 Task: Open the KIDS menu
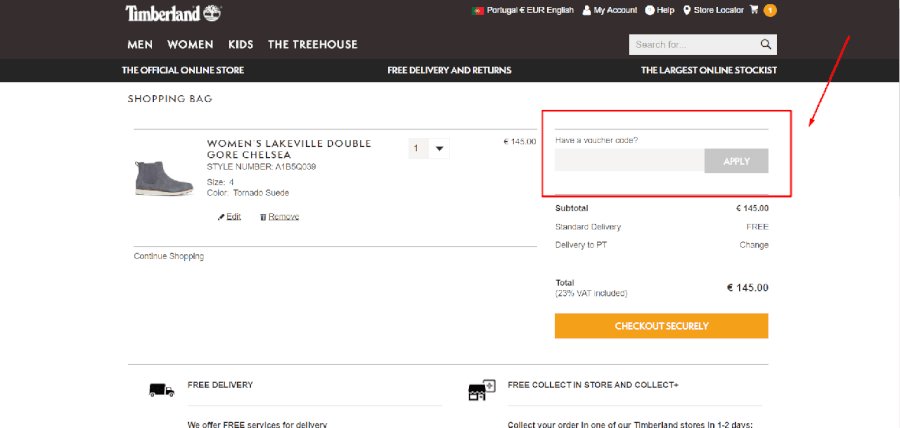[x=240, y=44]
